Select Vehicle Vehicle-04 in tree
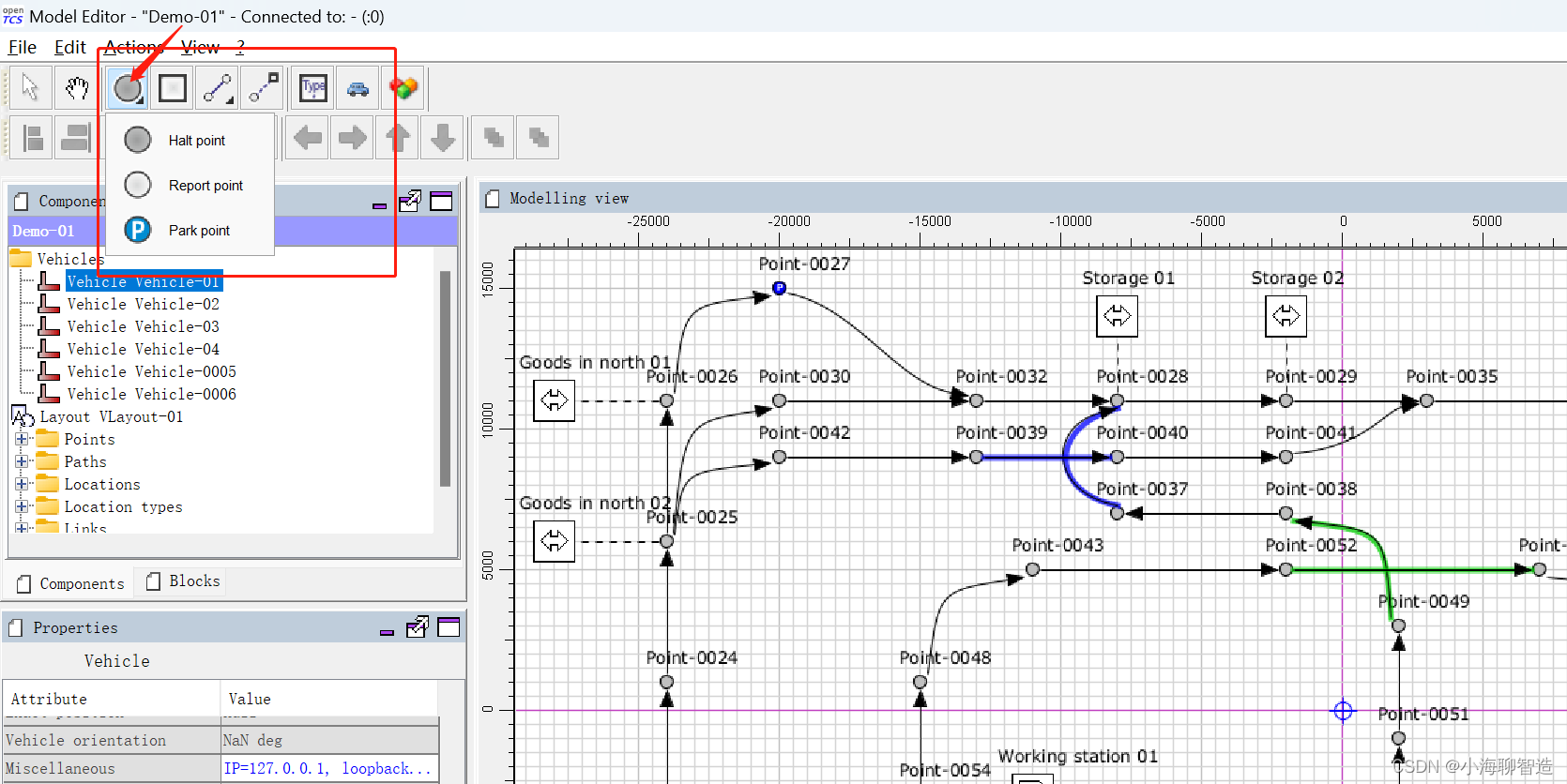 pos(143,349)
